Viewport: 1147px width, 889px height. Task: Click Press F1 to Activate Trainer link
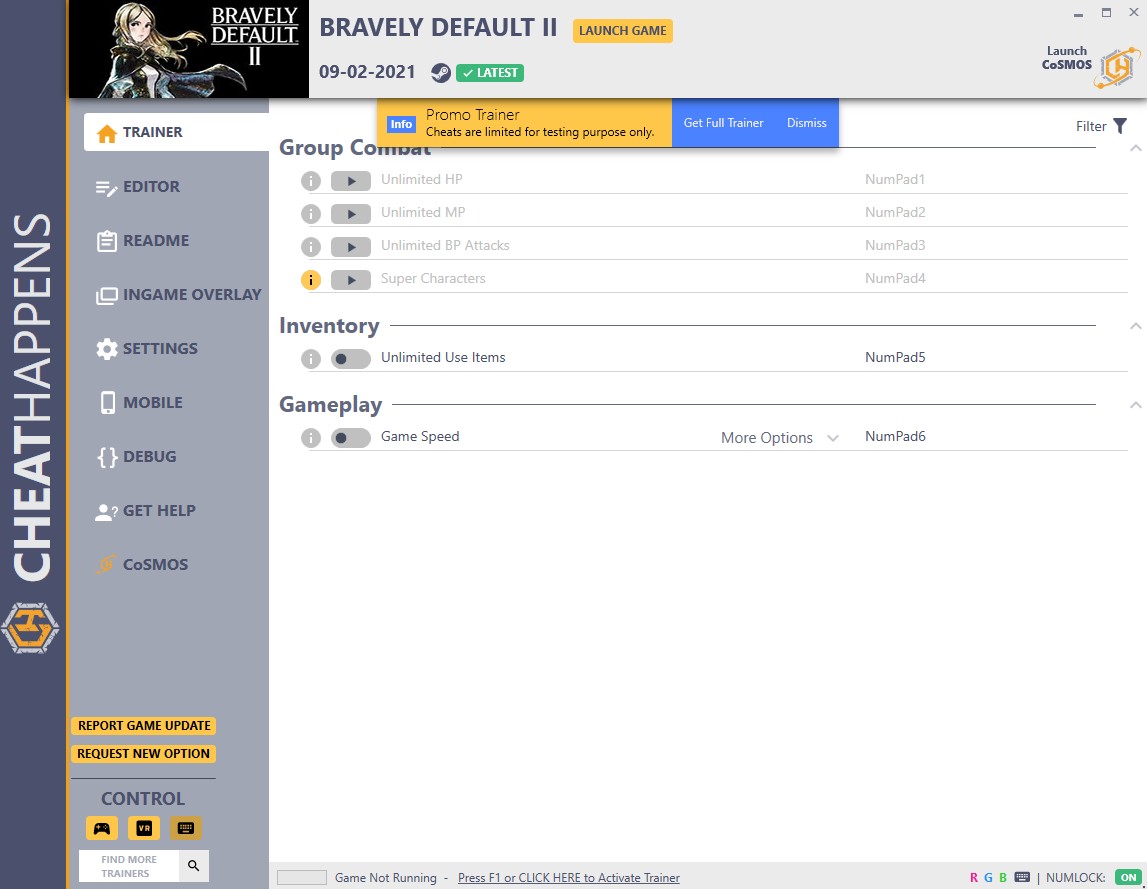(x=568, y=877)
